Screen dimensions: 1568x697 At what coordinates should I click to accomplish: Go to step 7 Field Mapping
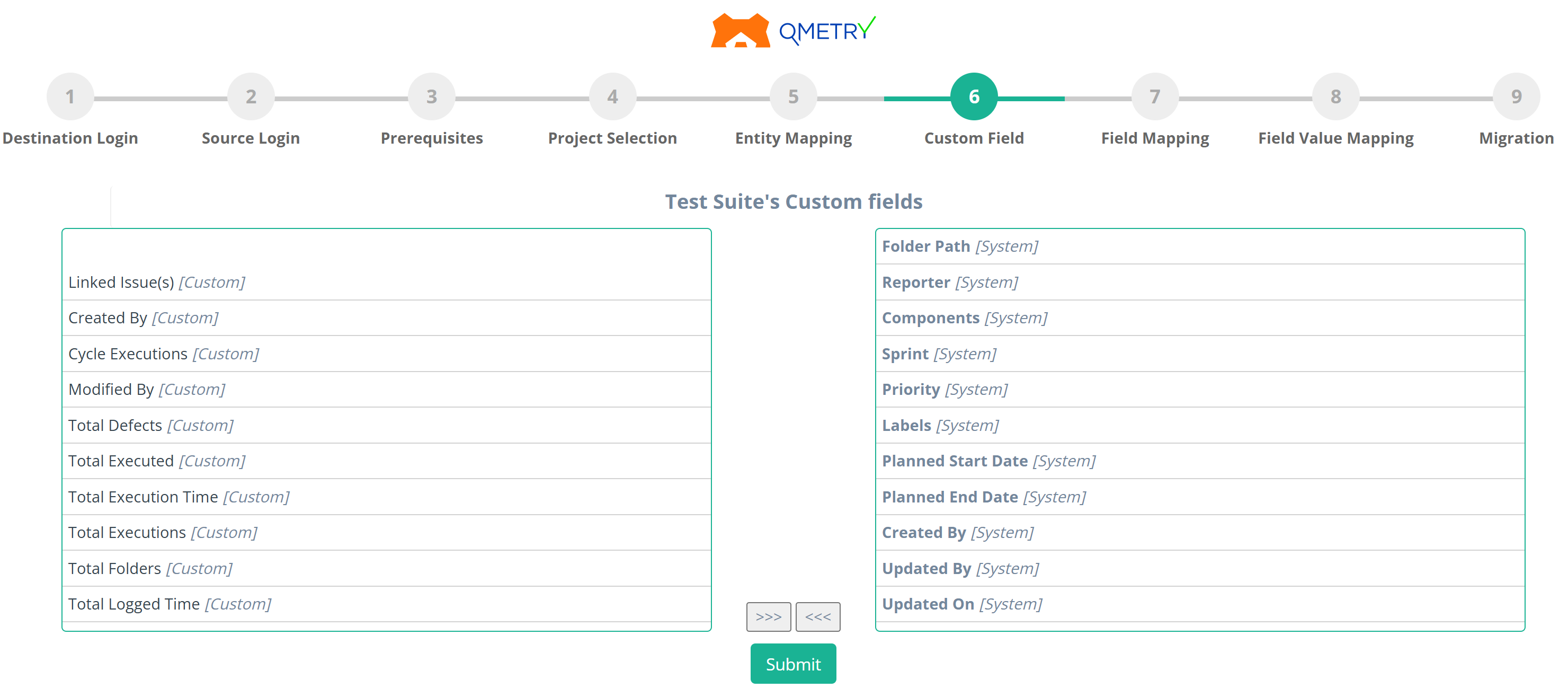(1155, 96)
